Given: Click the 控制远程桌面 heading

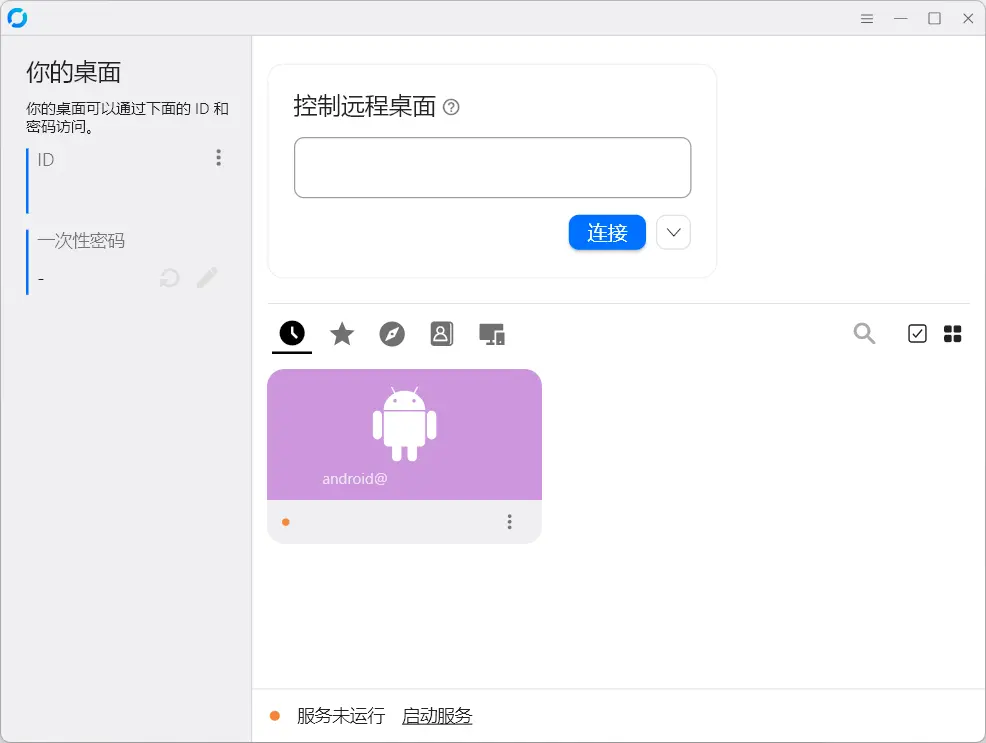Looking at the screenshot, I should click(365, 106).
